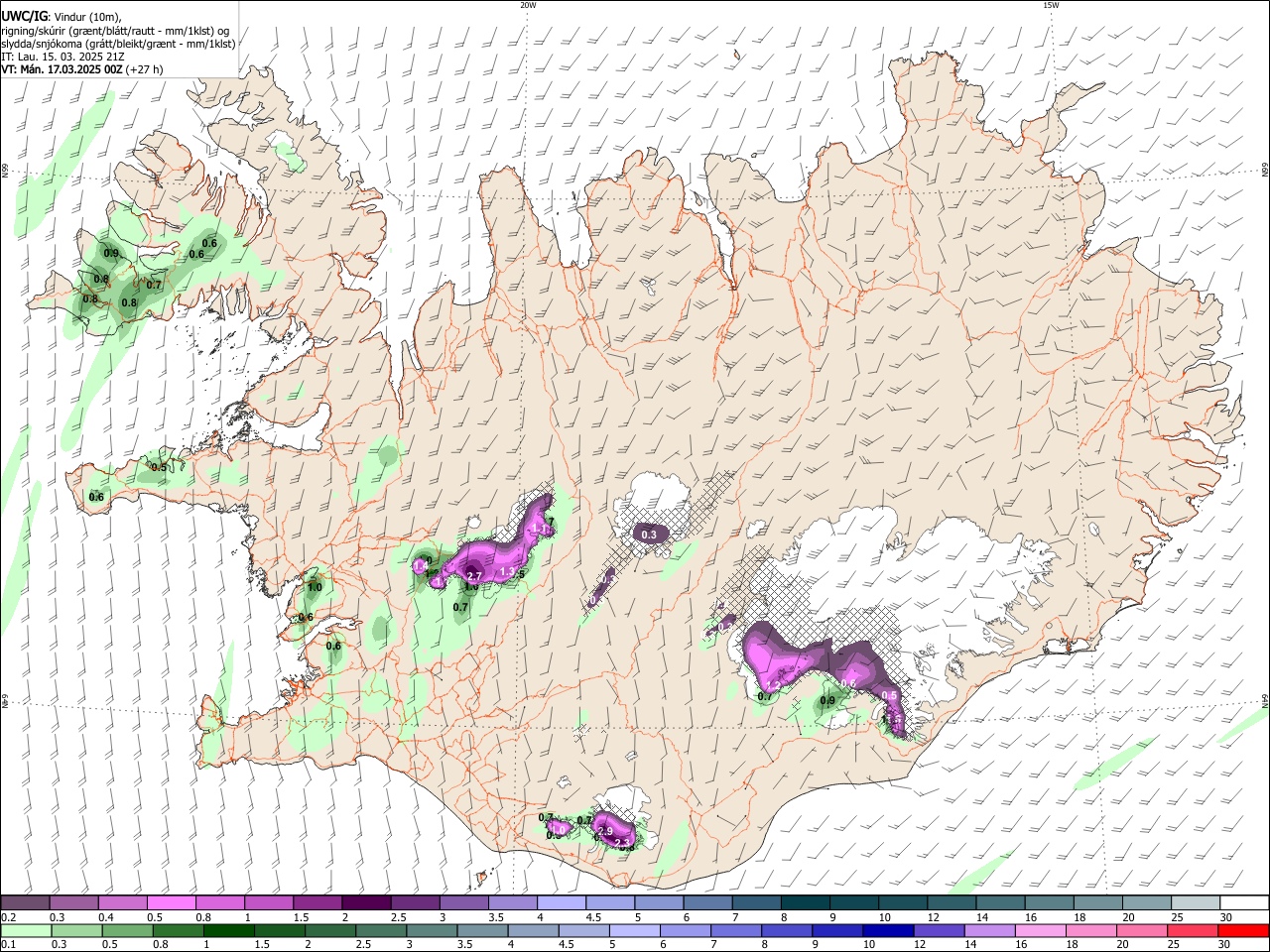Click the 'slydda/snjókoma' legend description line

[118, 44]
